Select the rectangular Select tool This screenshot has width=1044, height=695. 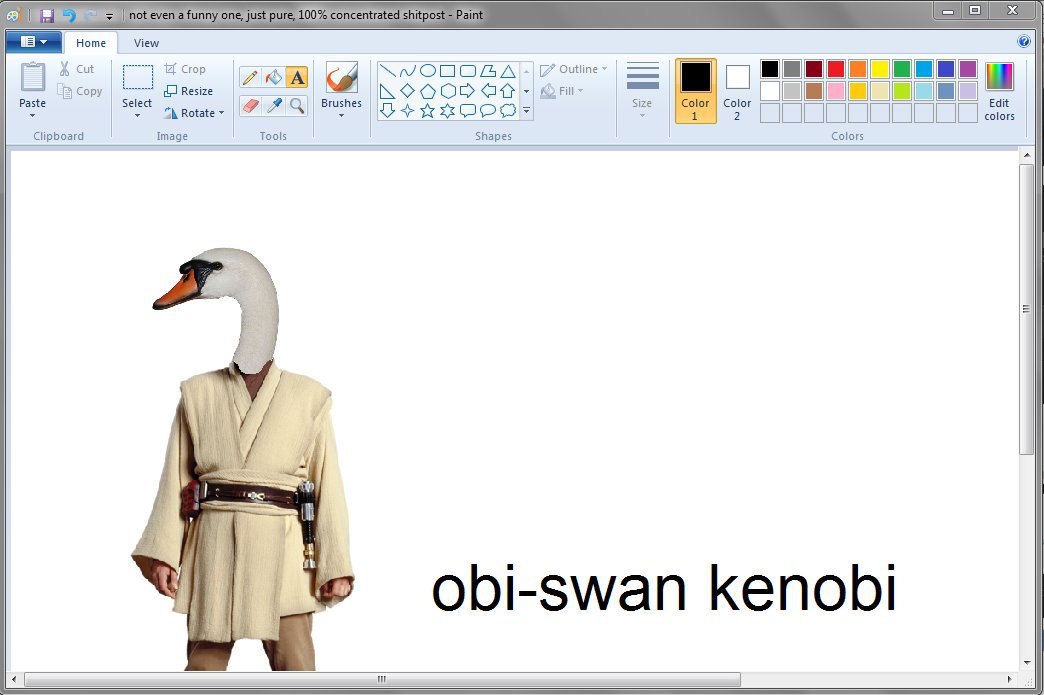(137, 77)
